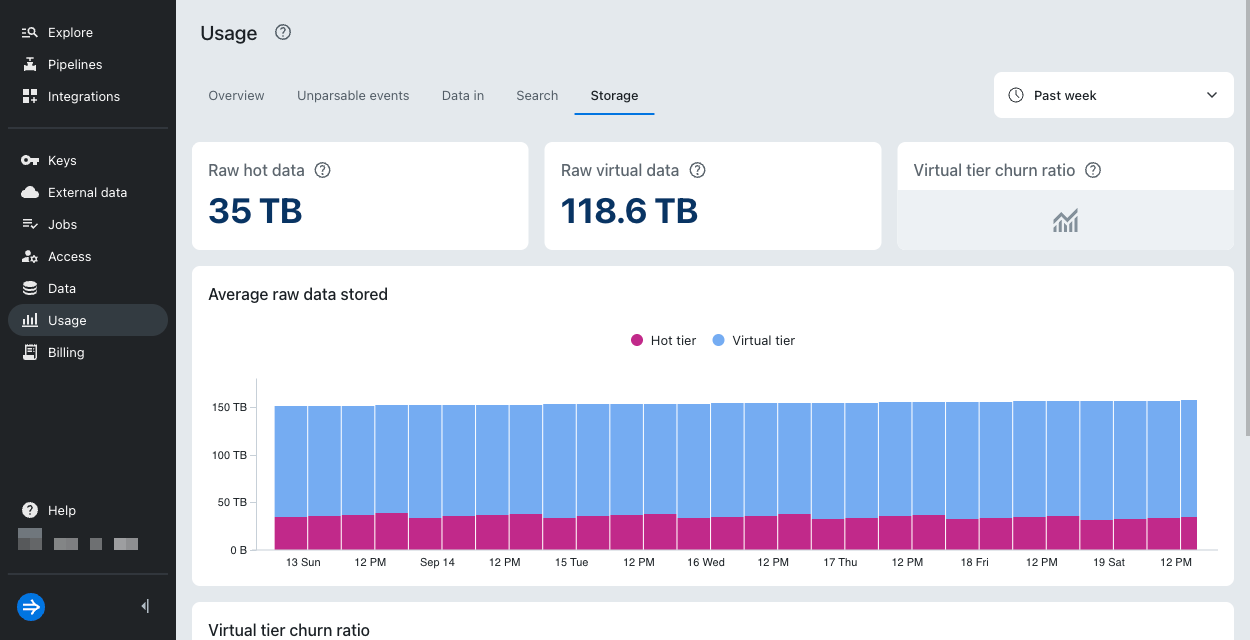Image resolution: width=1250 pixels, height=640 pixels.
Task: Switch to the Data in tab
Action: coord(463,95)
